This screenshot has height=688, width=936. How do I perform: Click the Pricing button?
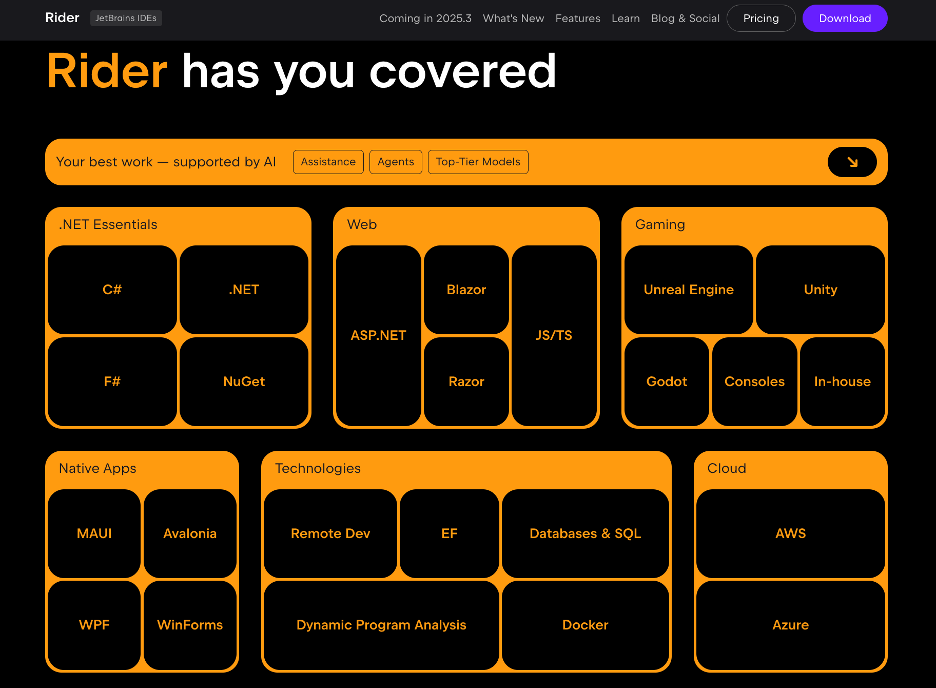click(761, 18)
